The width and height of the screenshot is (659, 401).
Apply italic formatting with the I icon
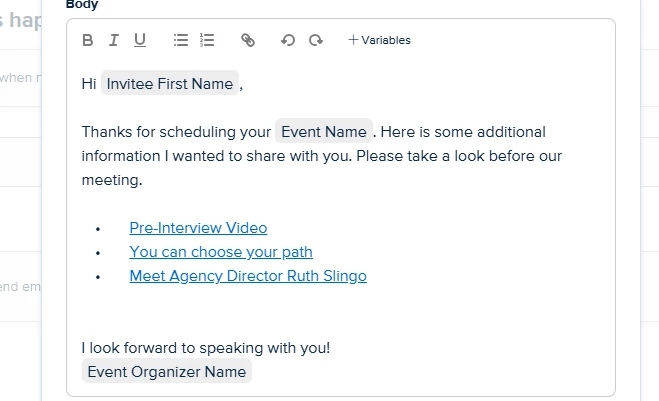pos(113,40)
